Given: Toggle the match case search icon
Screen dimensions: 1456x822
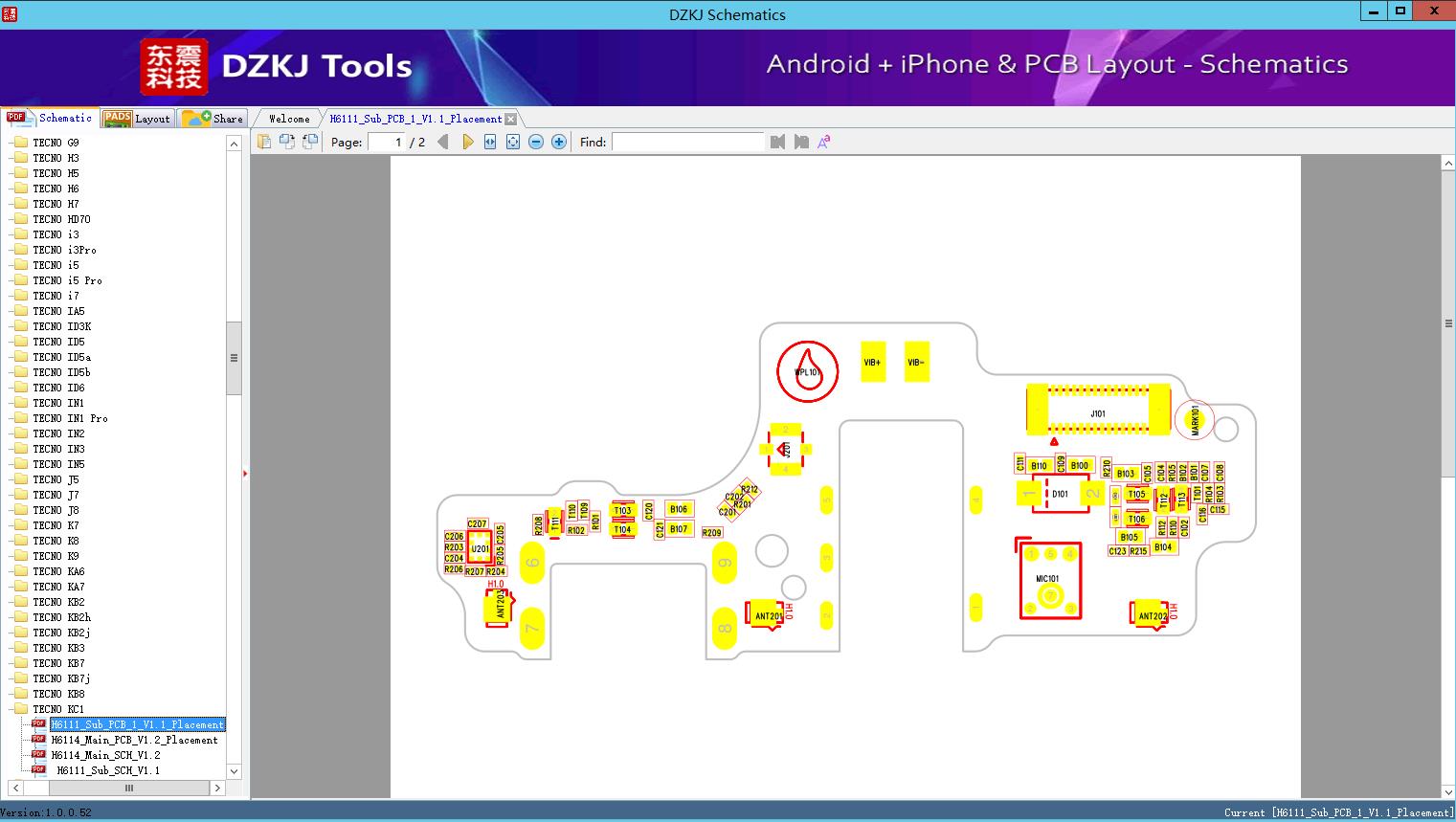Looking at the screenshot, I should [x=824, y=142].
